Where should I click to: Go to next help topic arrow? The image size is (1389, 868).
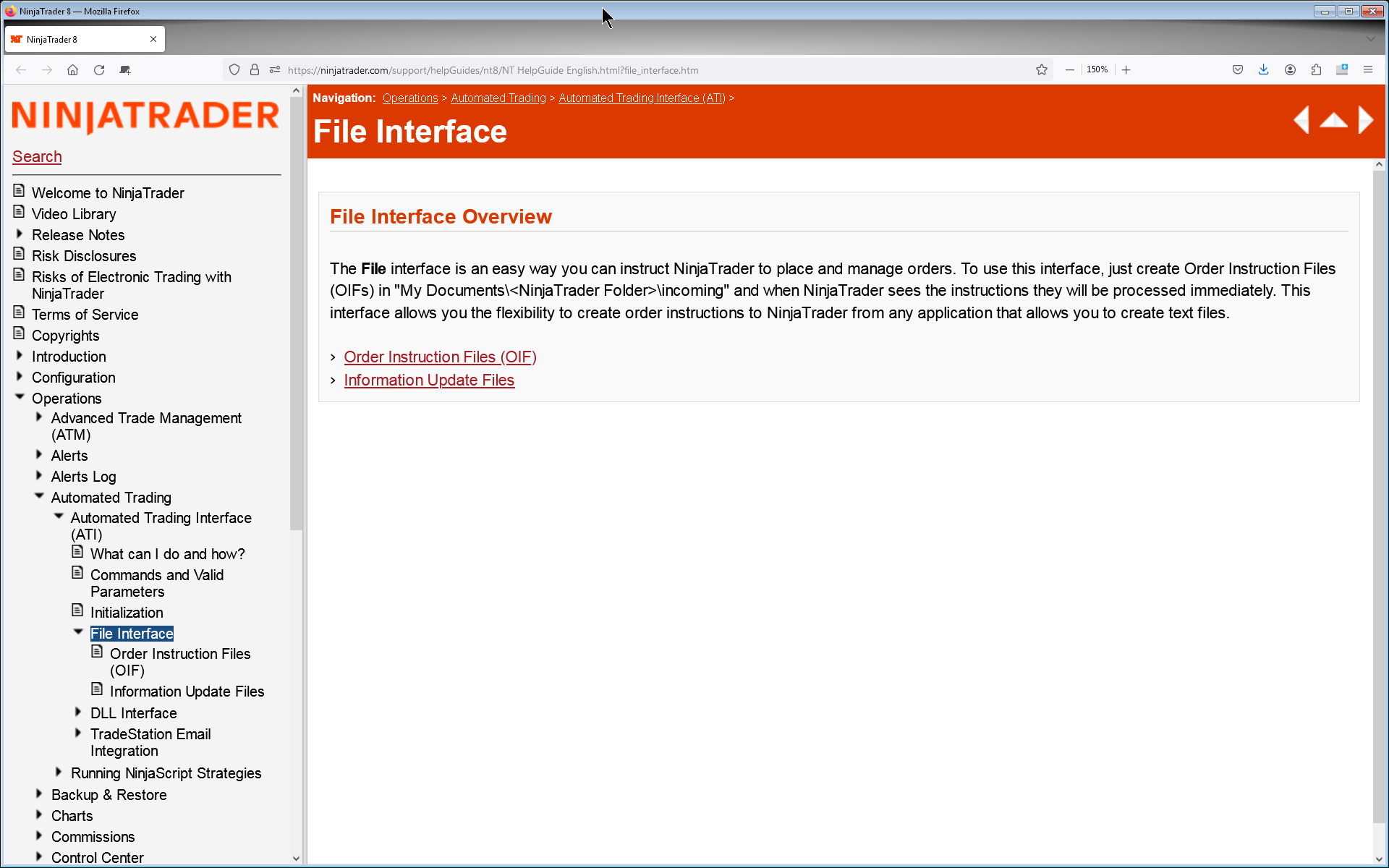[1365, 120]
